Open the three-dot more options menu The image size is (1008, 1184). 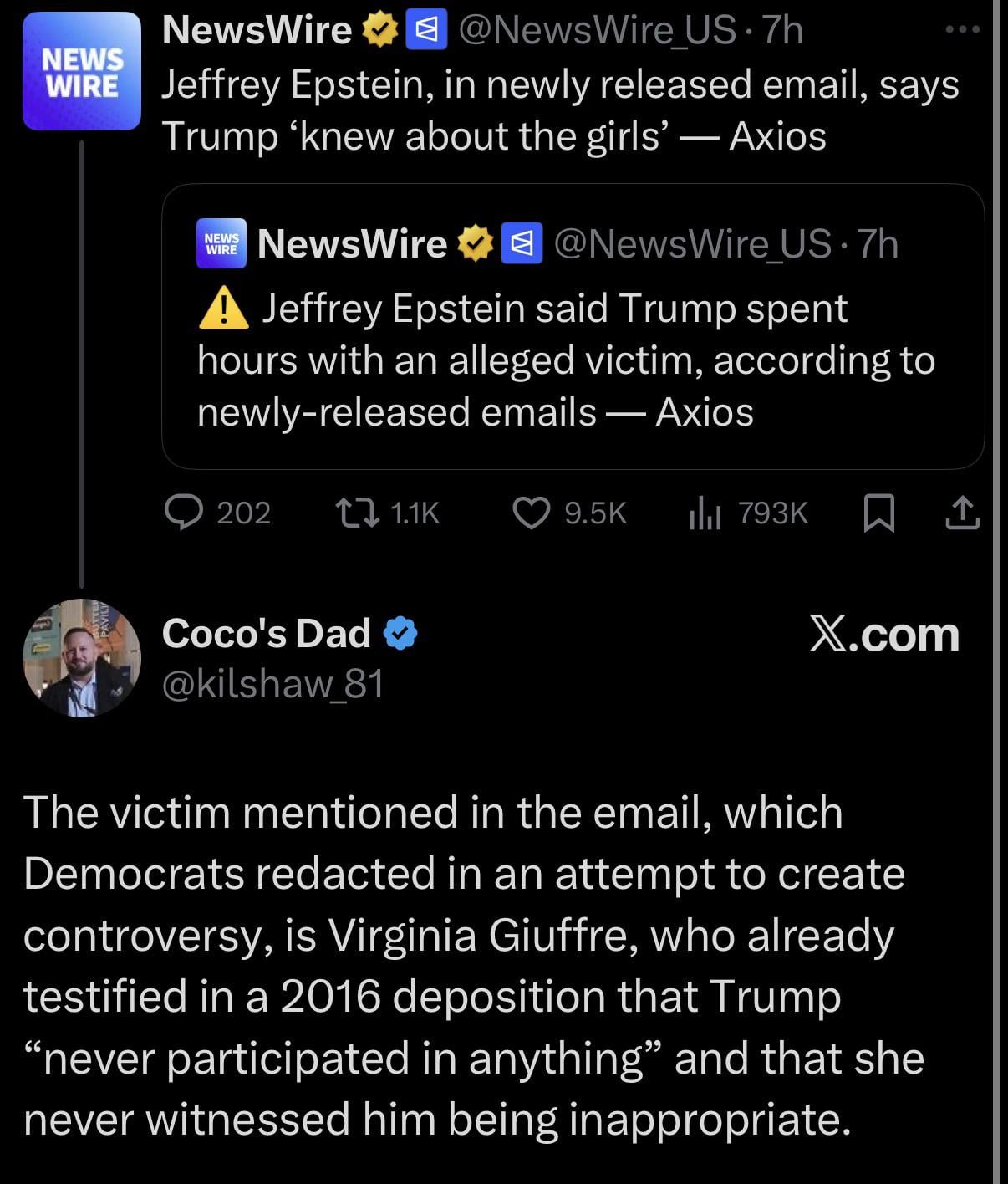click(962, 30)
